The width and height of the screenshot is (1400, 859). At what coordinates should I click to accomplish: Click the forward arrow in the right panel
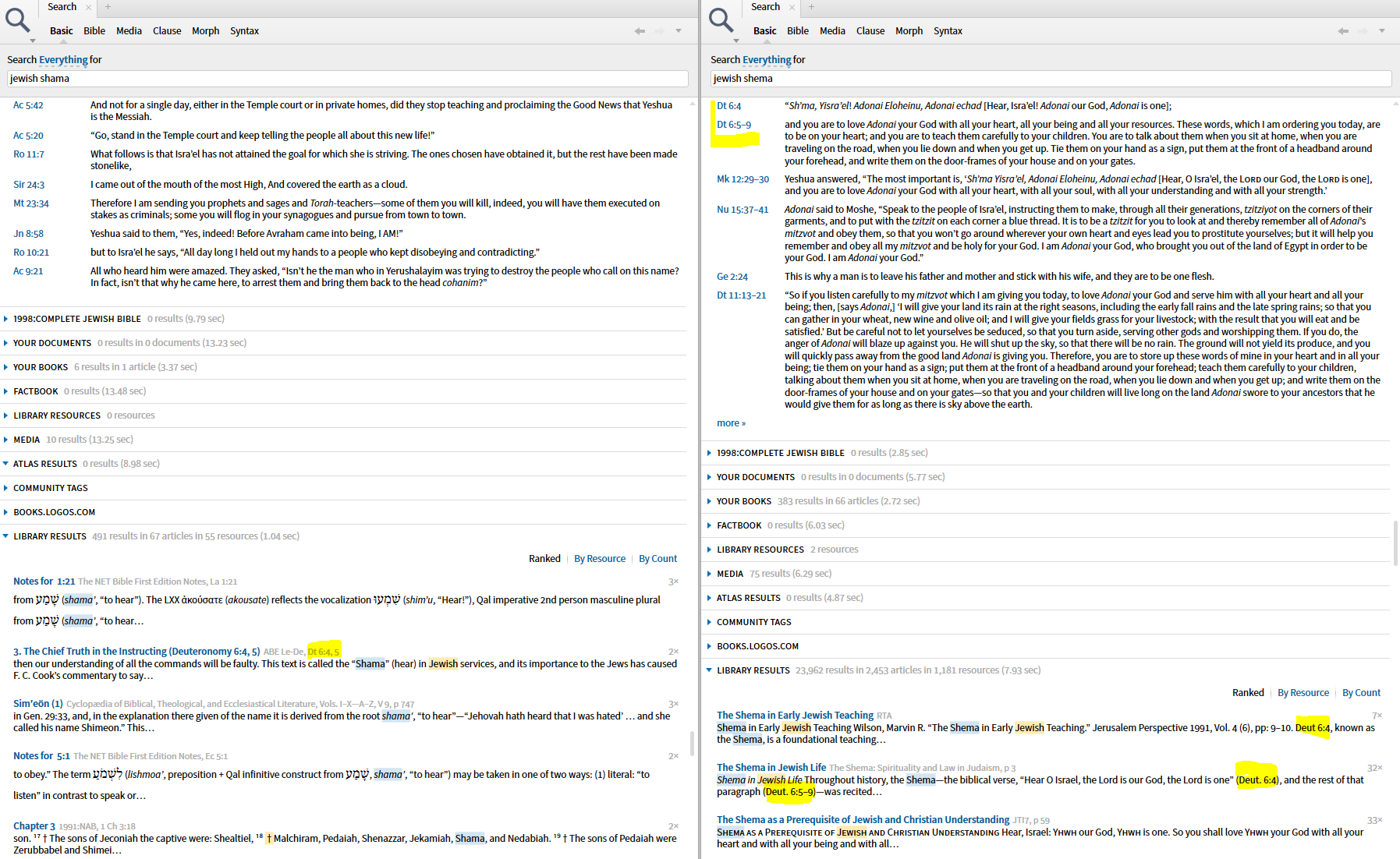[1363, 31]
